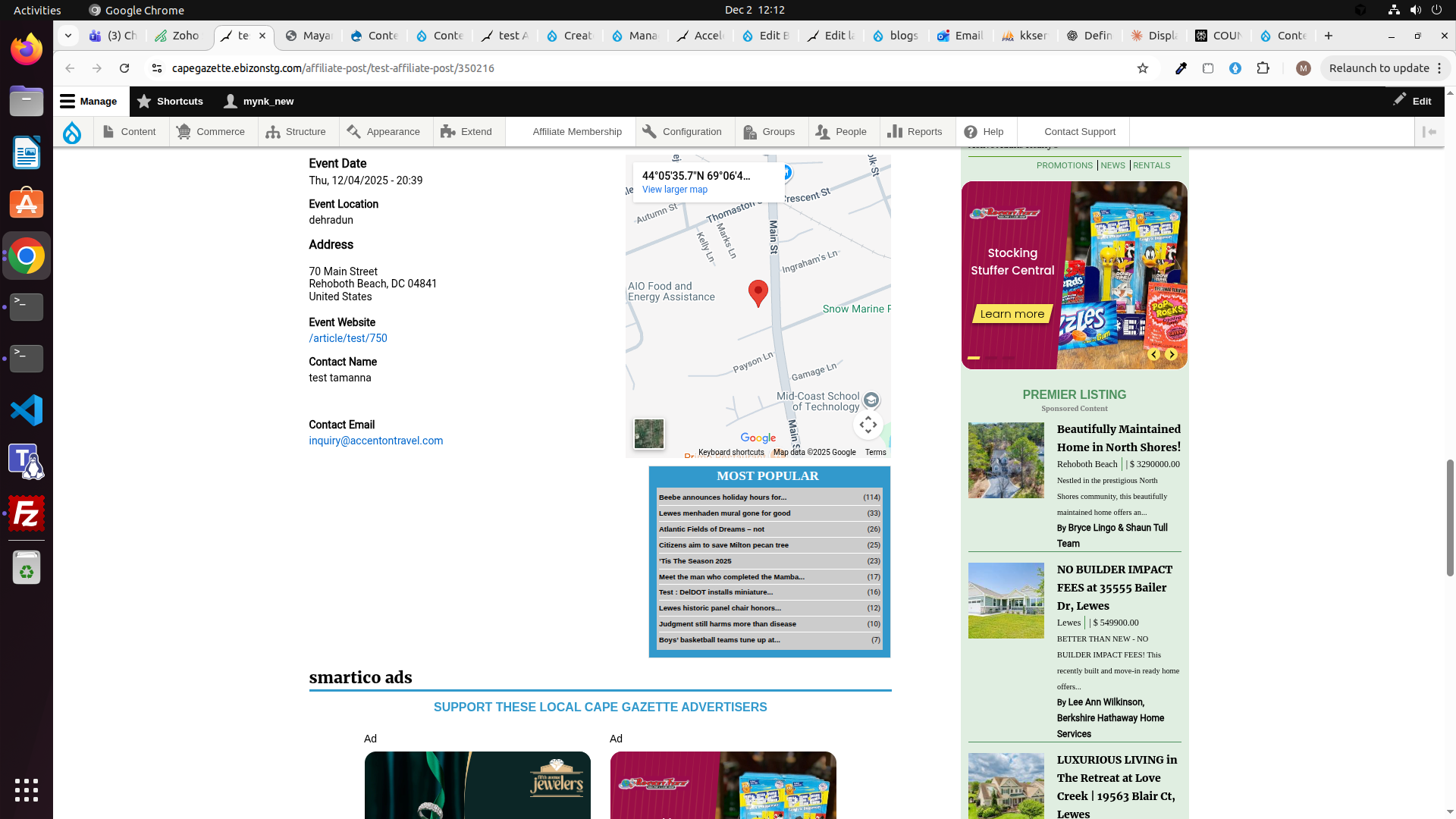Screen dimensions: 1456x819
Task: Click View larger map link
Action: coord(674,190)
